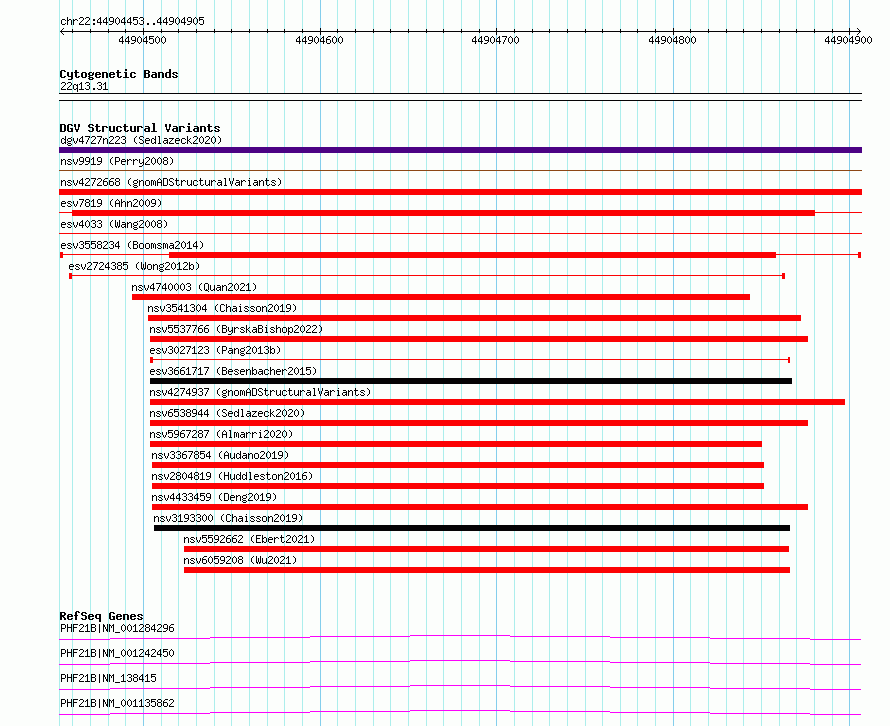This screenshot has width=890, height=726.
Task: Open PHF21B|NM_001284296 gene label
Action: tap(117, 628)
